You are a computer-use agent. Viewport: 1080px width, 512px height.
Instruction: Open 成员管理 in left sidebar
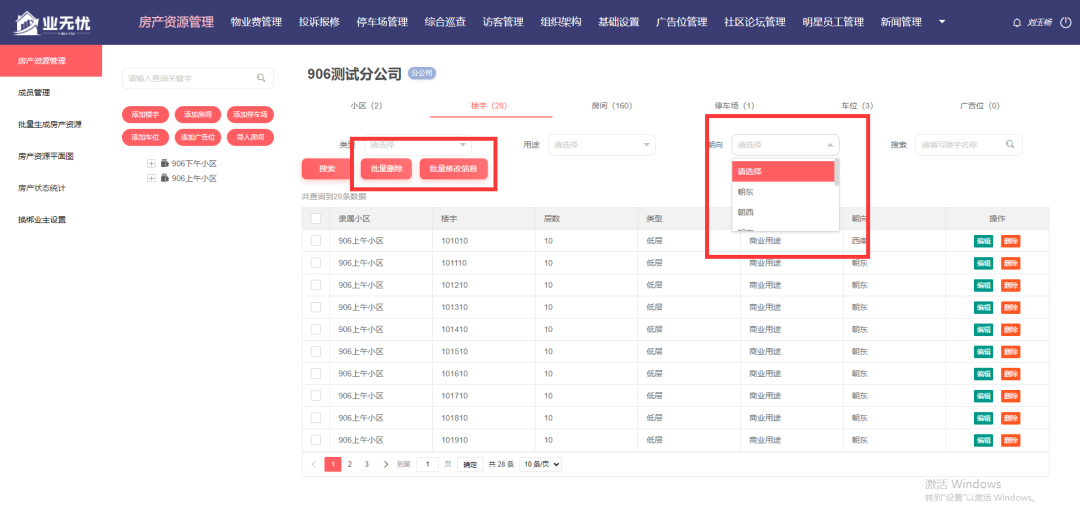[34, 93]
